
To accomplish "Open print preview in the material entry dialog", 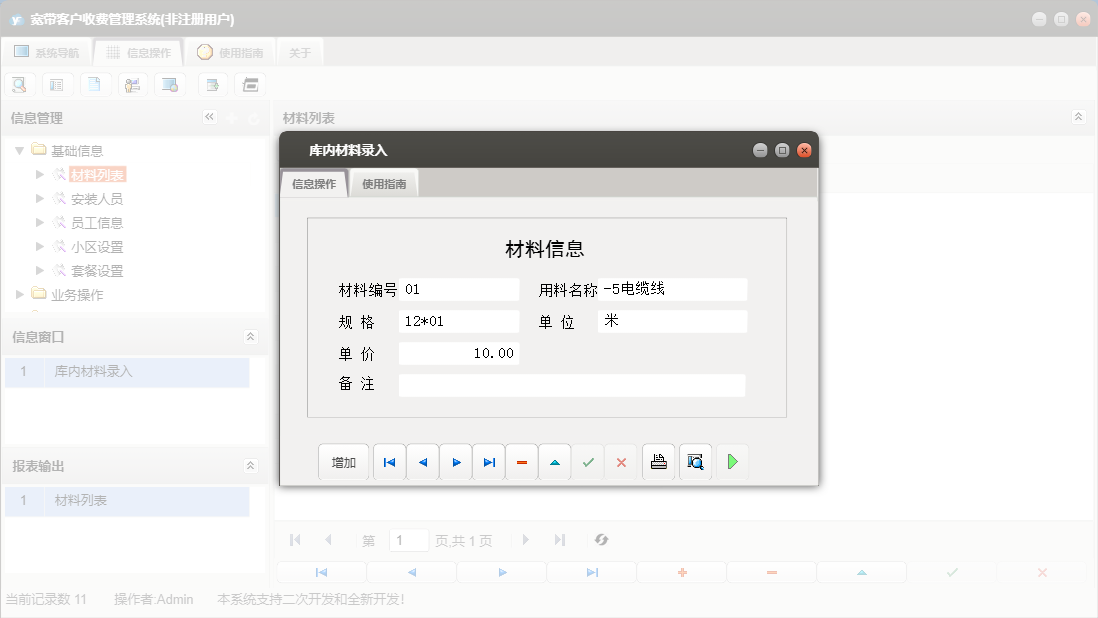I will [695, 461].
